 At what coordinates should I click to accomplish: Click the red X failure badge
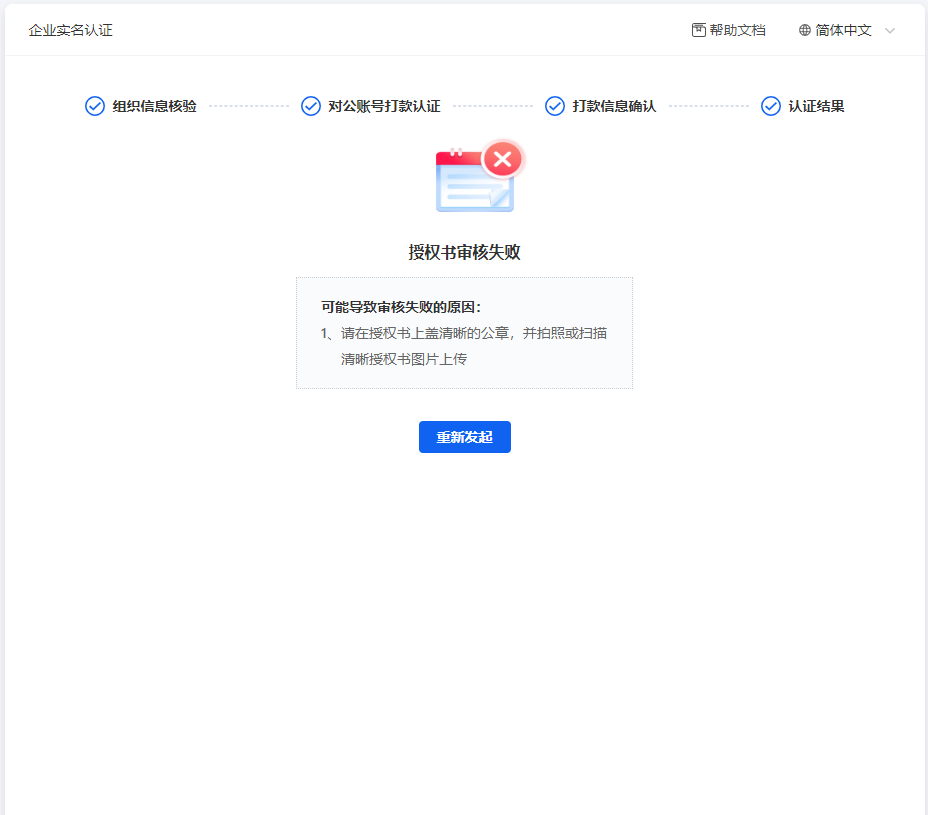[503, 159]
